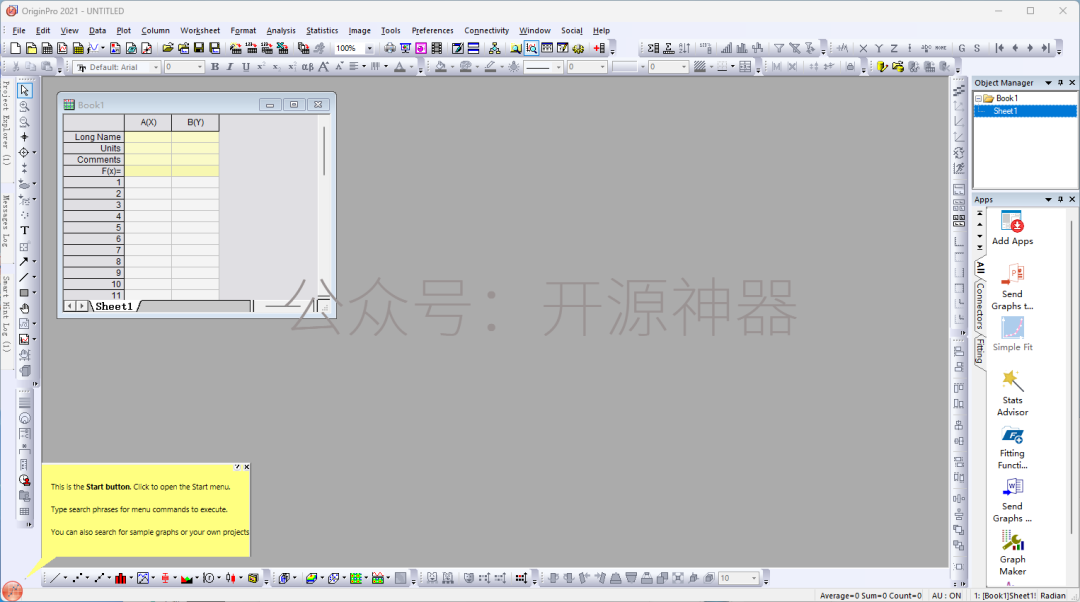The width and height of the screenshot is (1080, 602).
Task: Underline the selected text
Action: (x=246, y=67)
